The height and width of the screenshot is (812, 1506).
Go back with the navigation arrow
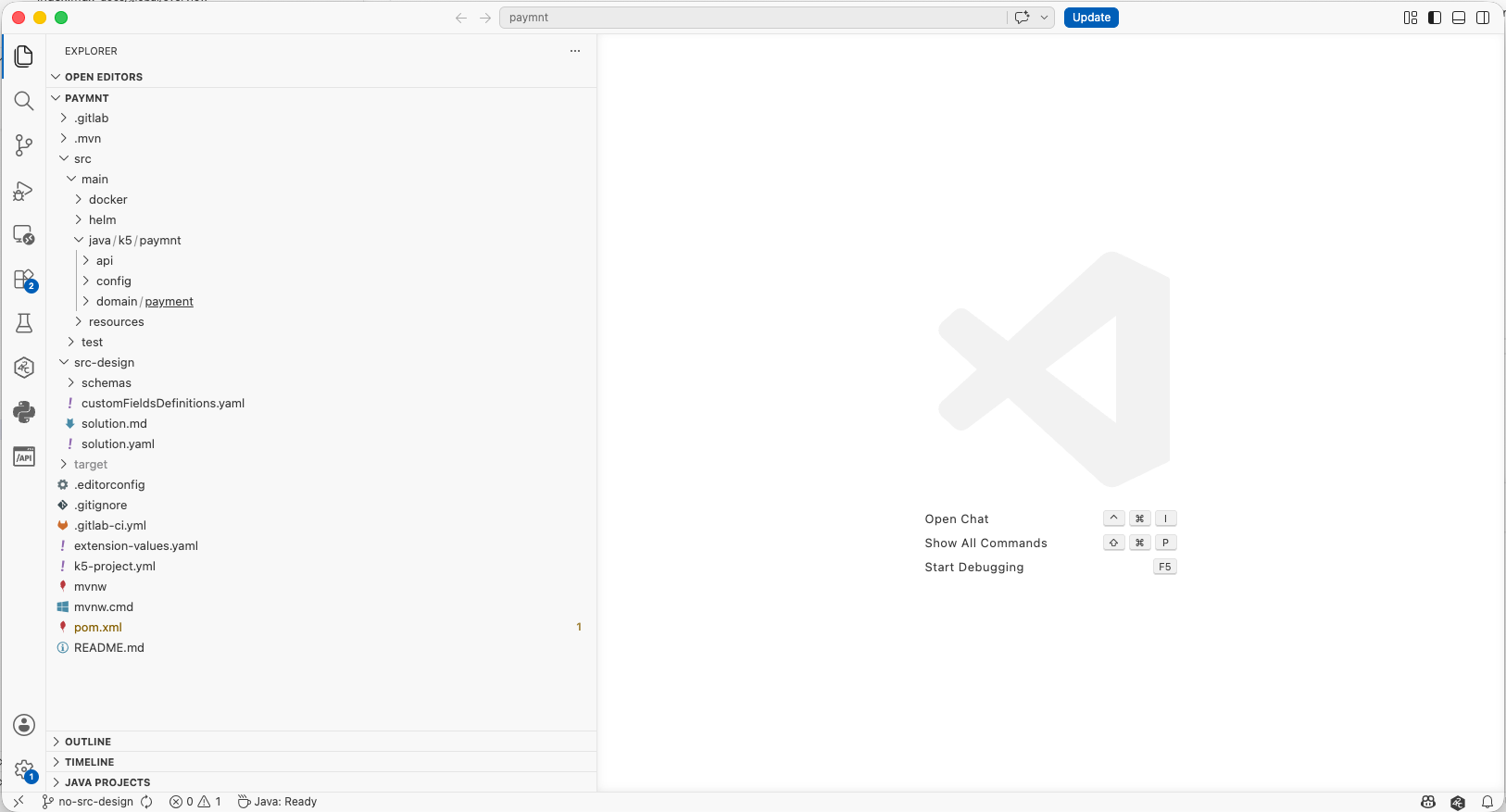click(461, 18)
